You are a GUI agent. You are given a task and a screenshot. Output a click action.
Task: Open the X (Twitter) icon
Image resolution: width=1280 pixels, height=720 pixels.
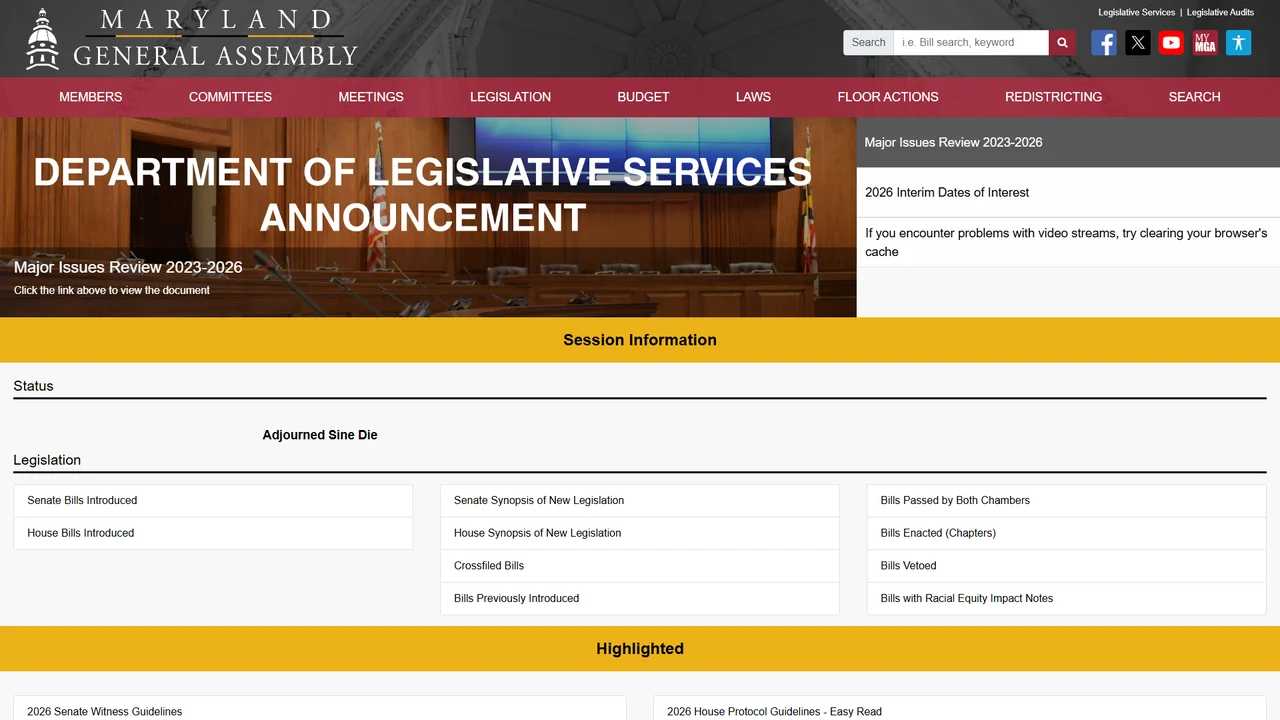[1138, 42]
